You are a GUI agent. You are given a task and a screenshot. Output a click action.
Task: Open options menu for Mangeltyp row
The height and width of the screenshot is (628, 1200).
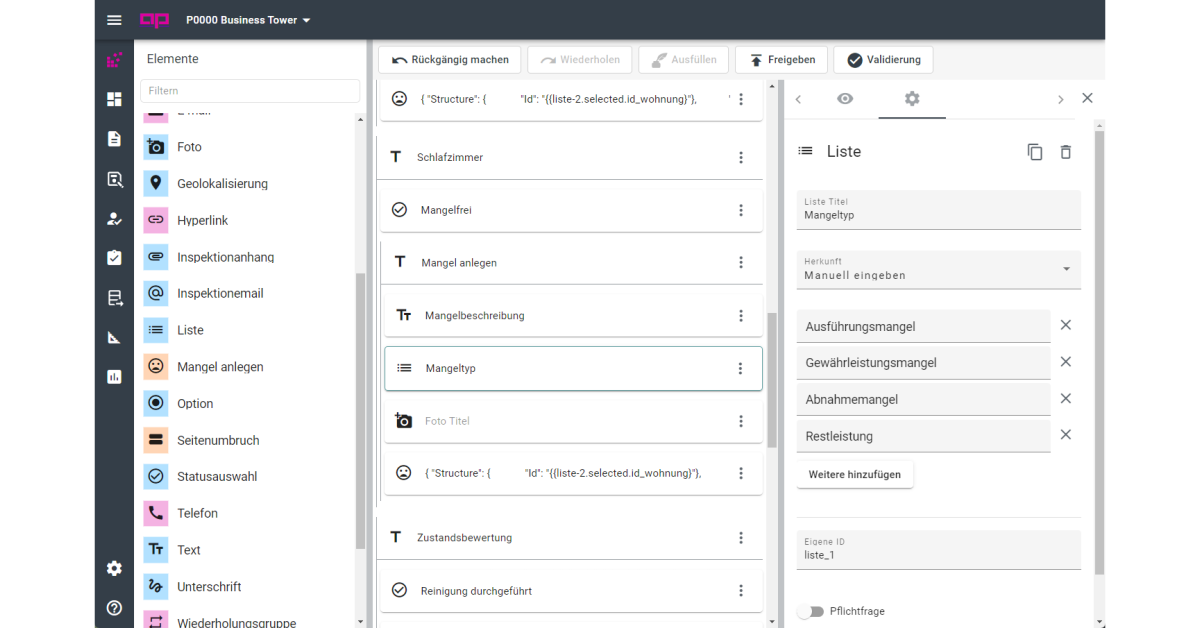(x=740, y=368)
